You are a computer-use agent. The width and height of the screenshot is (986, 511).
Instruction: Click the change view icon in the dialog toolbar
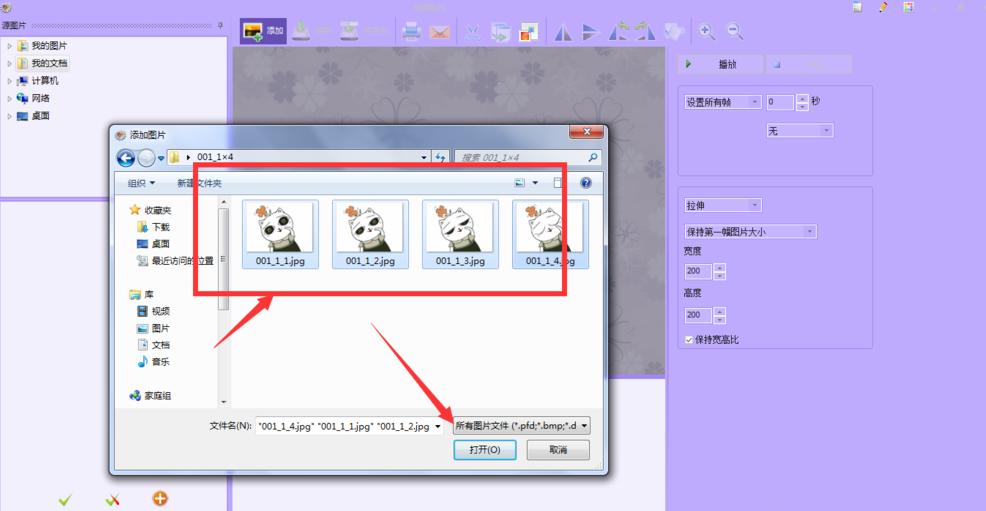point(520,183)
